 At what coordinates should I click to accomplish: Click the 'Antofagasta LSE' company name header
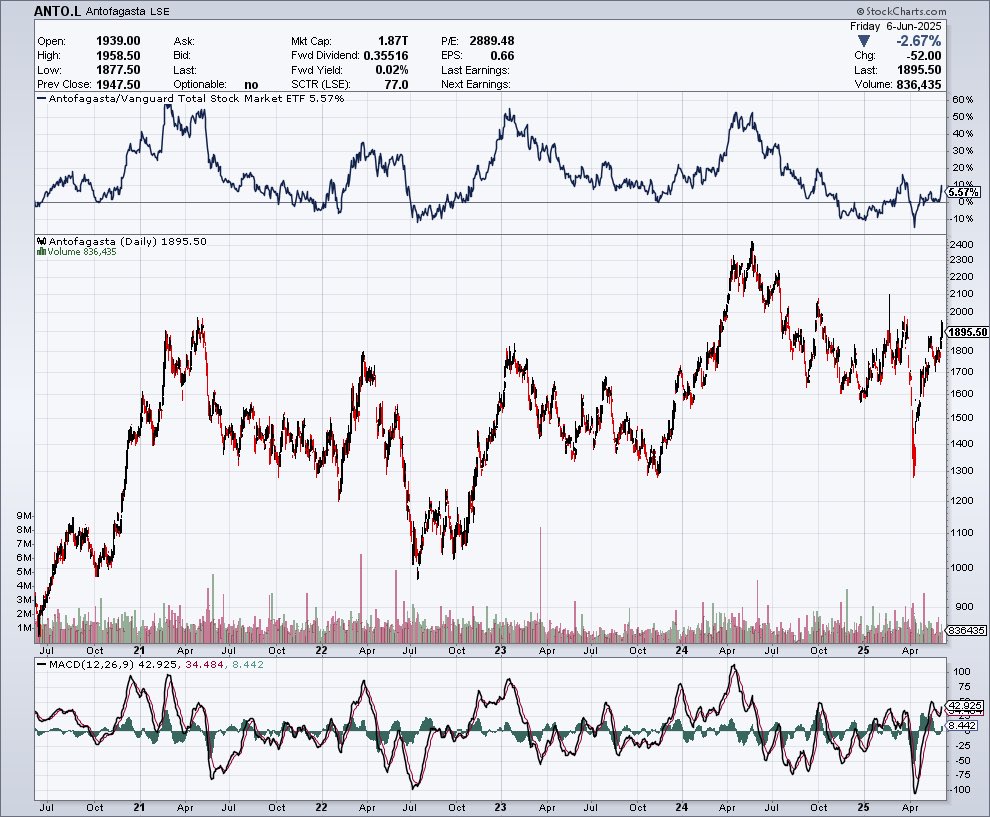coord(128,11)
